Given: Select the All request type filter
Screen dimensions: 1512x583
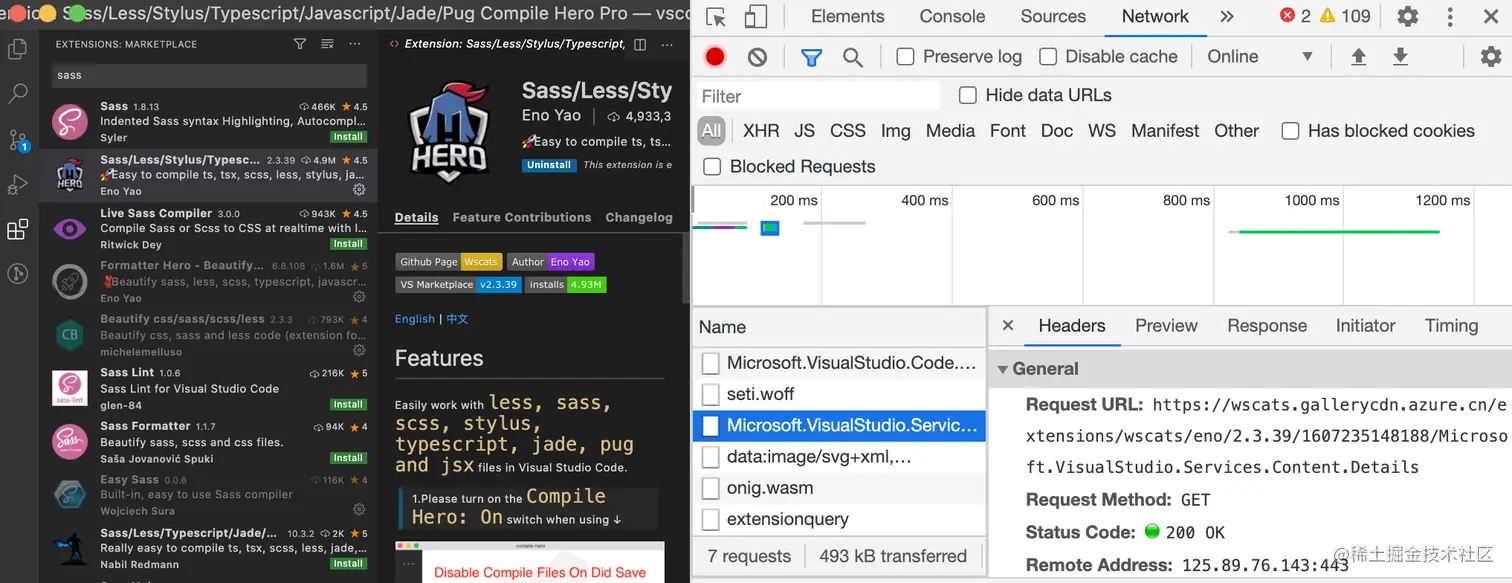Looking at the screenshot, I should click(711, 131).
